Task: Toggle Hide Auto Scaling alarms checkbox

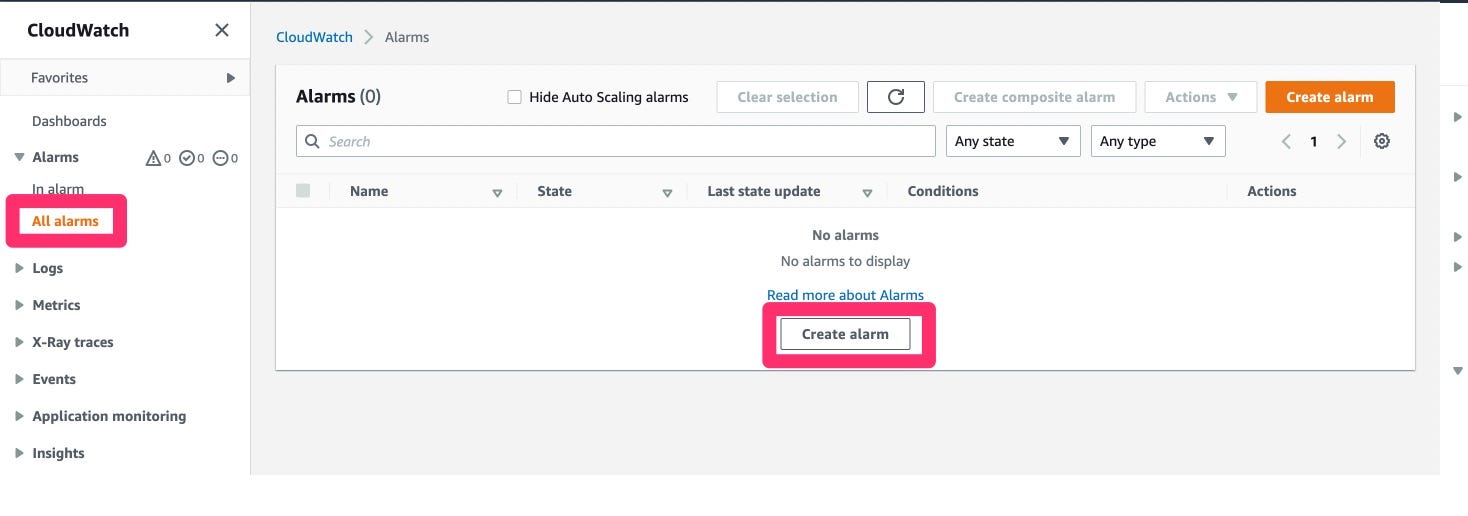Action: click(514, 97)
